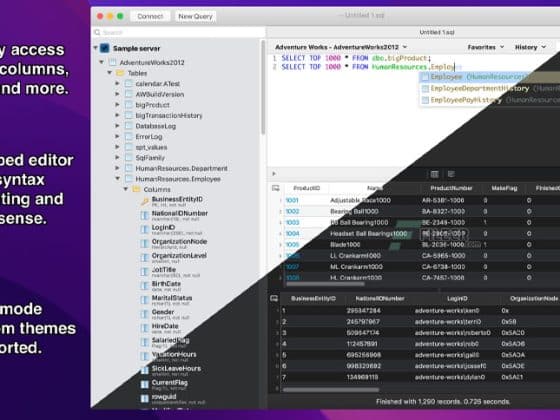Choose EmployeePayHistory autocomplete suggestion

(x=490, y=100)
